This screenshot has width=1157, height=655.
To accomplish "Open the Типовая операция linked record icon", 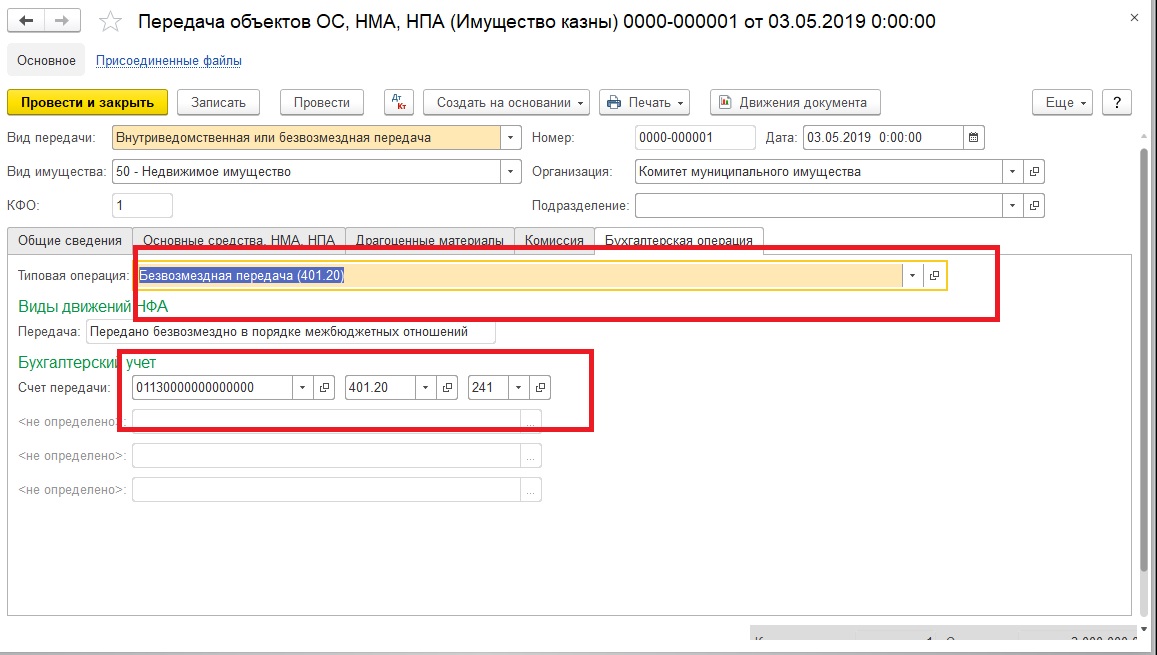I will tap(934, 275).
